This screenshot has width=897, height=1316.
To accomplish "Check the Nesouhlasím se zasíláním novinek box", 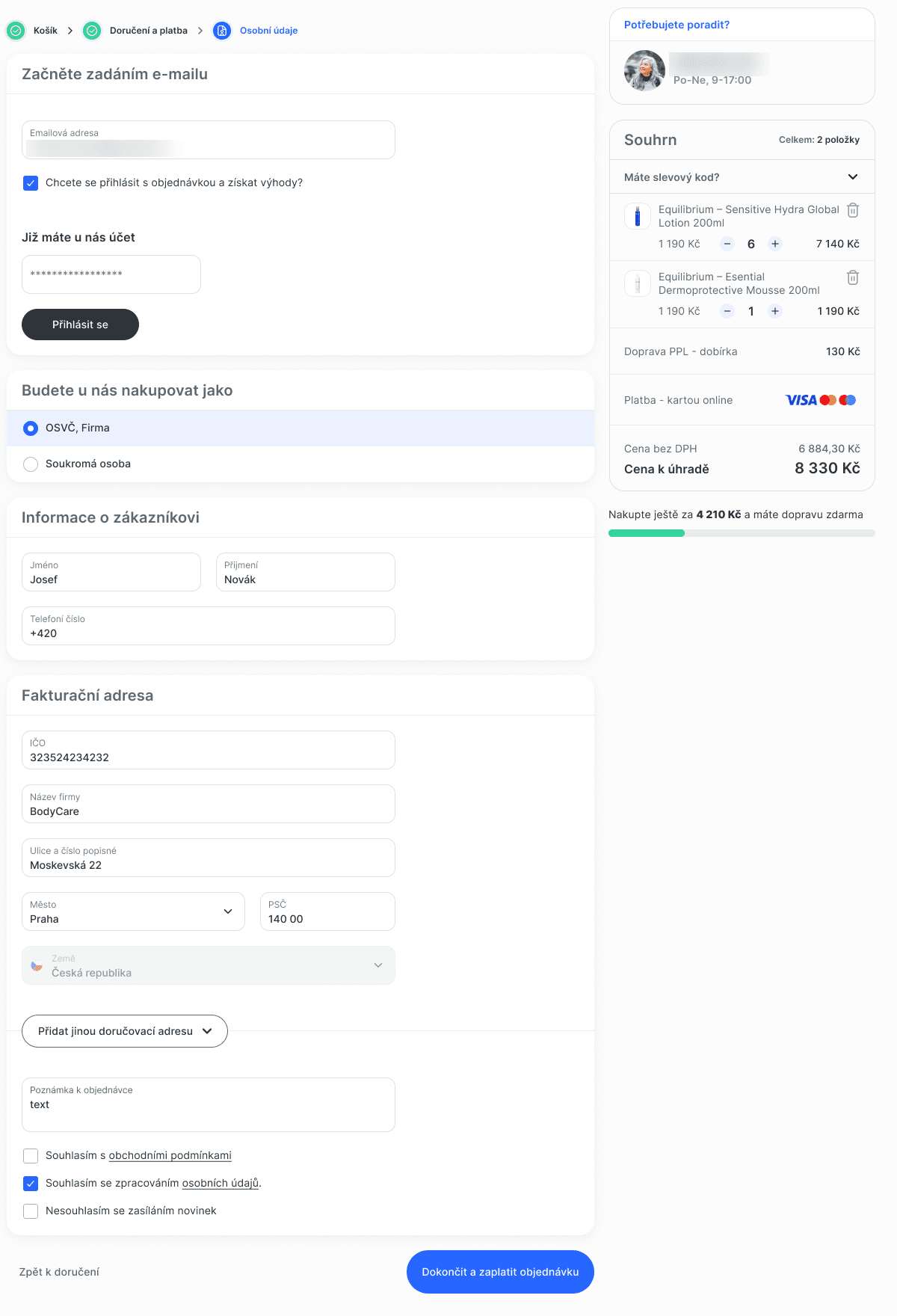I will point(31,1211).
